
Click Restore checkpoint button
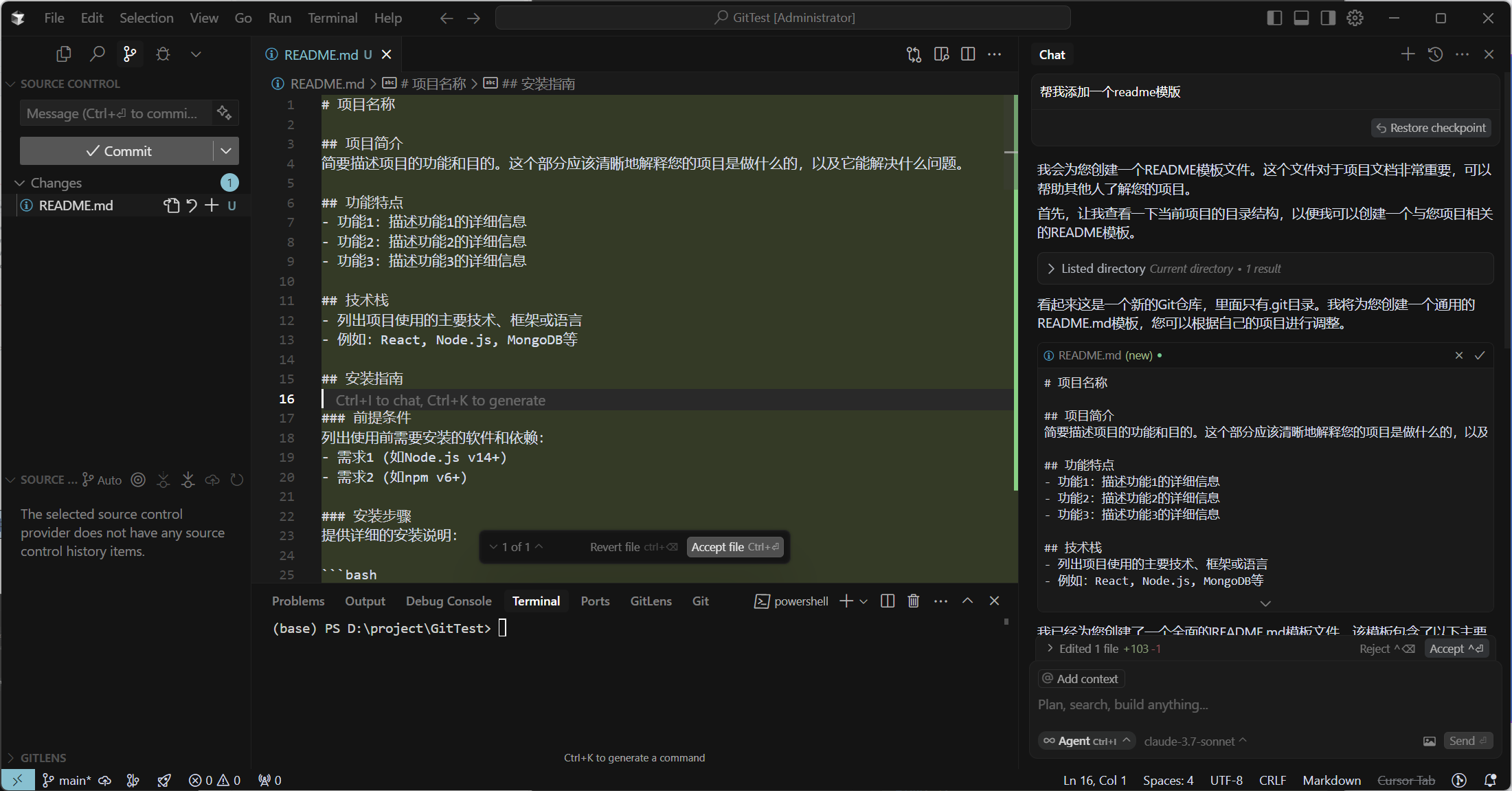1432,128
